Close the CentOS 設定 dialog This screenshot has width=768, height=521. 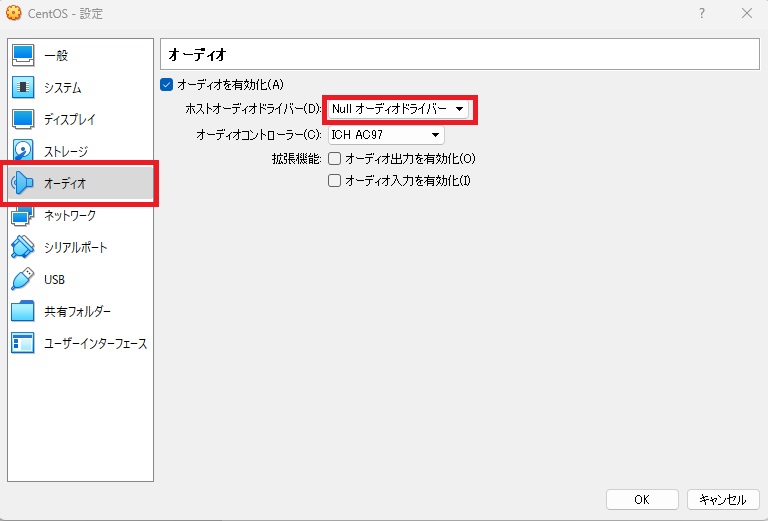point(747,13)
